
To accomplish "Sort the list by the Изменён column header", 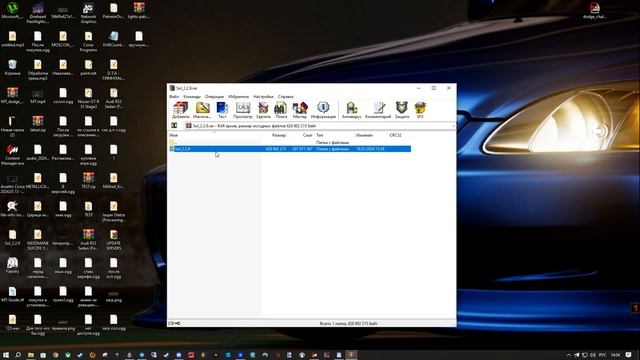I will click(x=364, y=135).
